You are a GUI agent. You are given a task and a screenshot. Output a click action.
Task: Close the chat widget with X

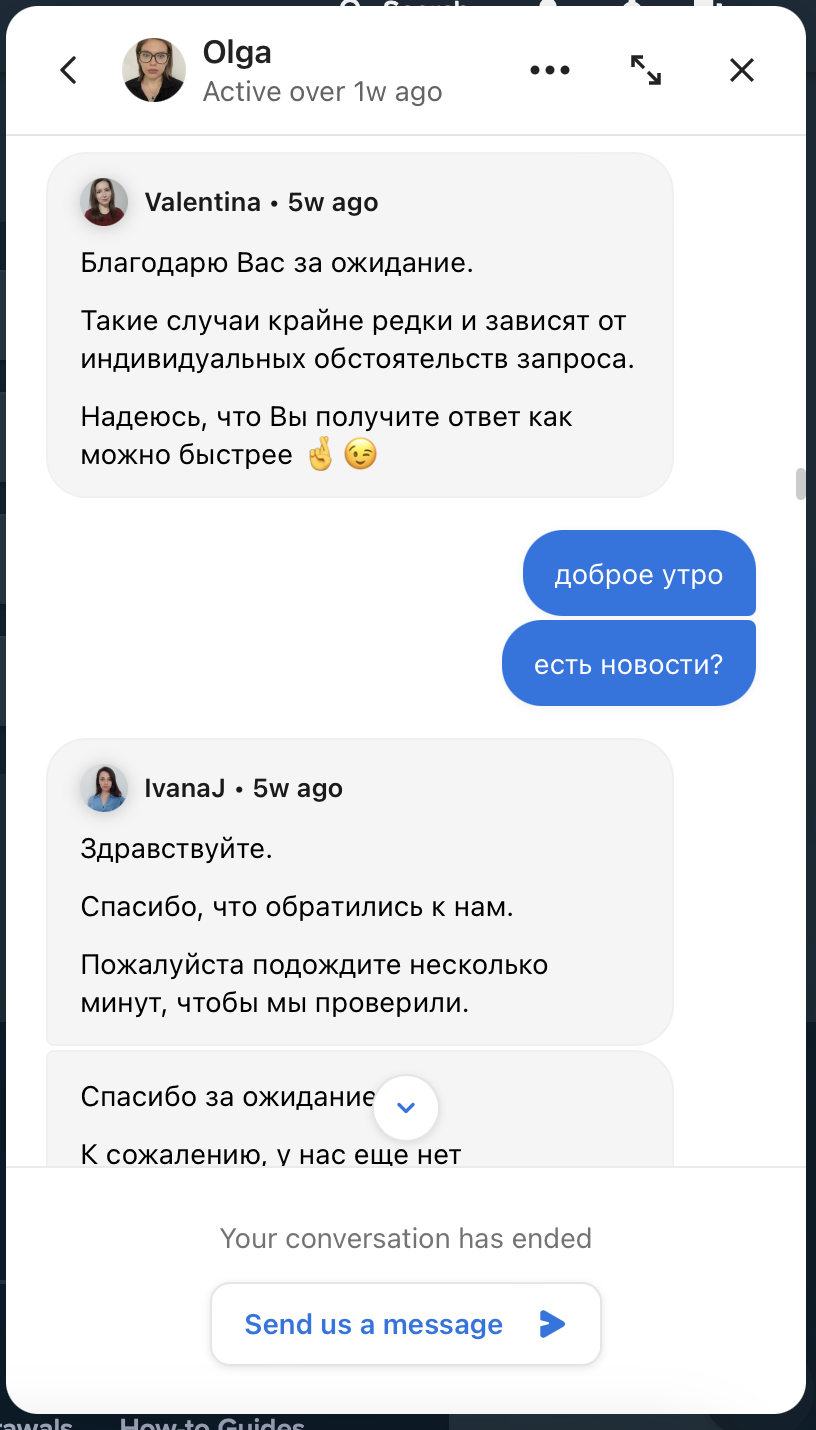(741, 70)
